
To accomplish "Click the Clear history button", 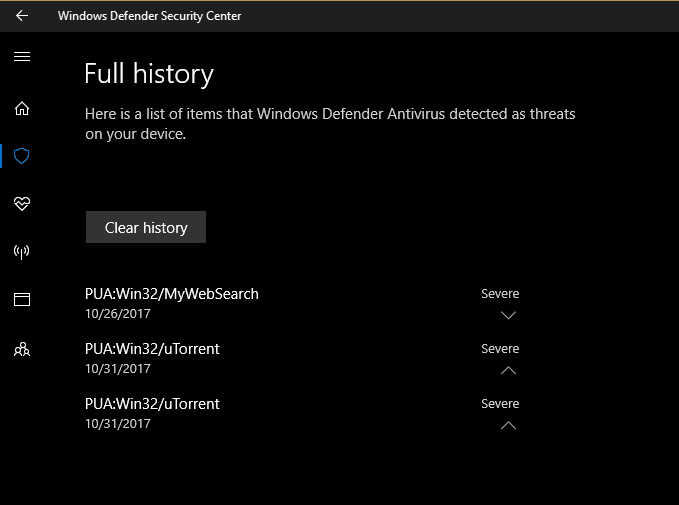I will pyautogui.click(x=146, y=227).
